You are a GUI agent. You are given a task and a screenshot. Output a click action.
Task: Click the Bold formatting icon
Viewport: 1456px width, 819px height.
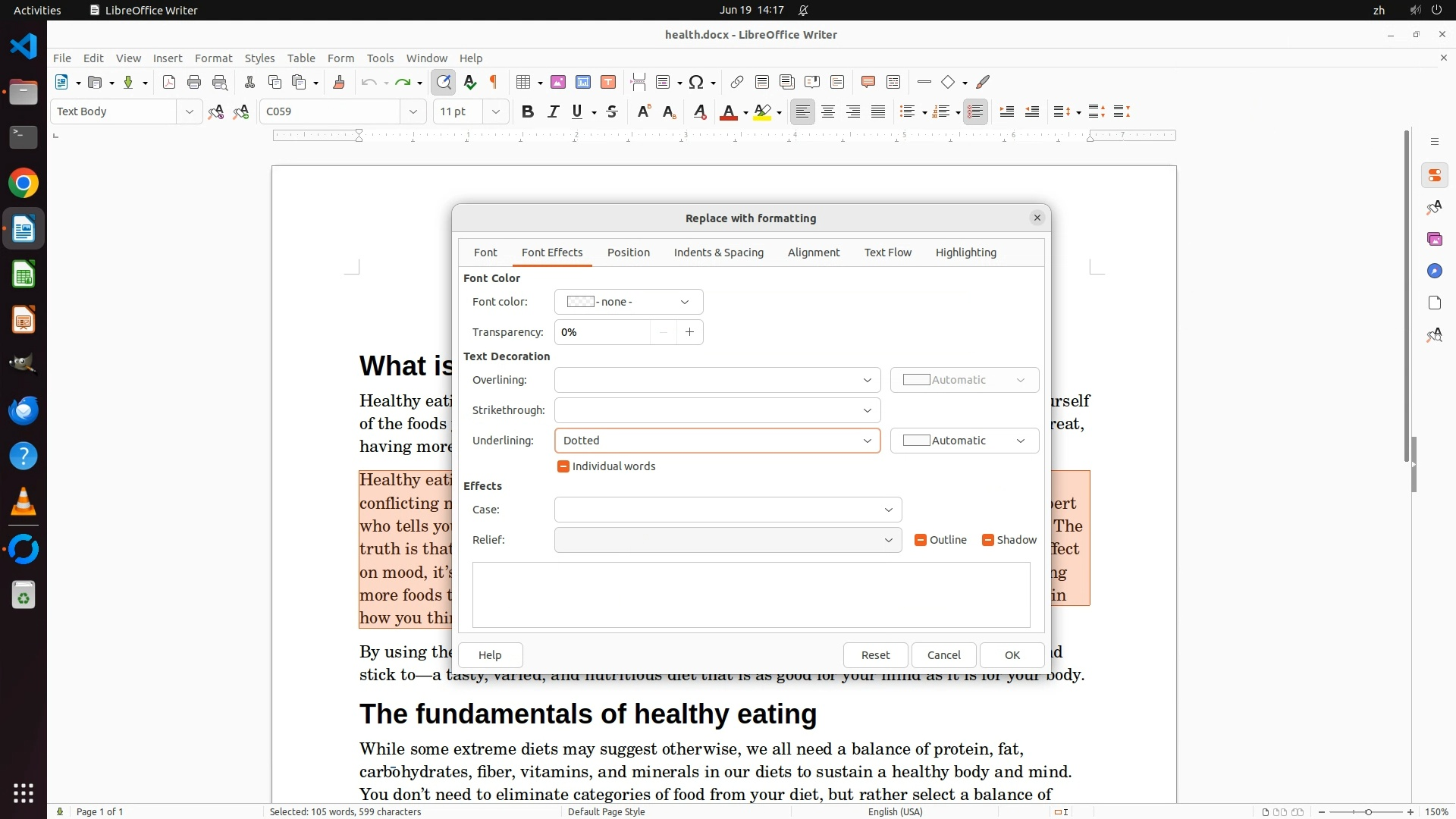click(528, 112)
